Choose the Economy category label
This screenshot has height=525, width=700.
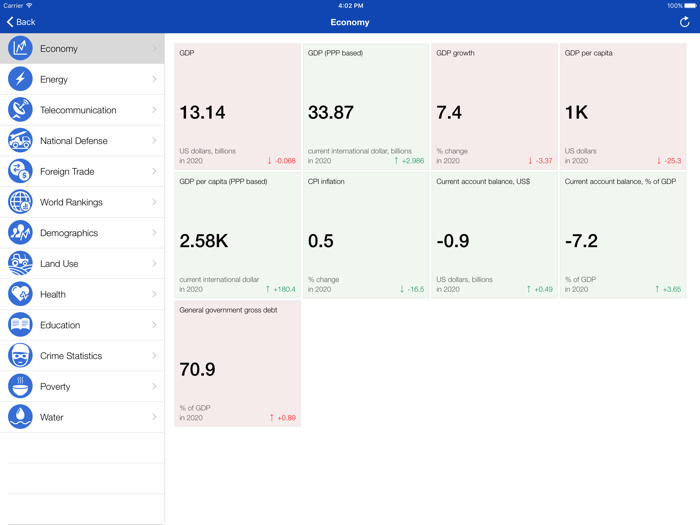(x=58, y=49)
